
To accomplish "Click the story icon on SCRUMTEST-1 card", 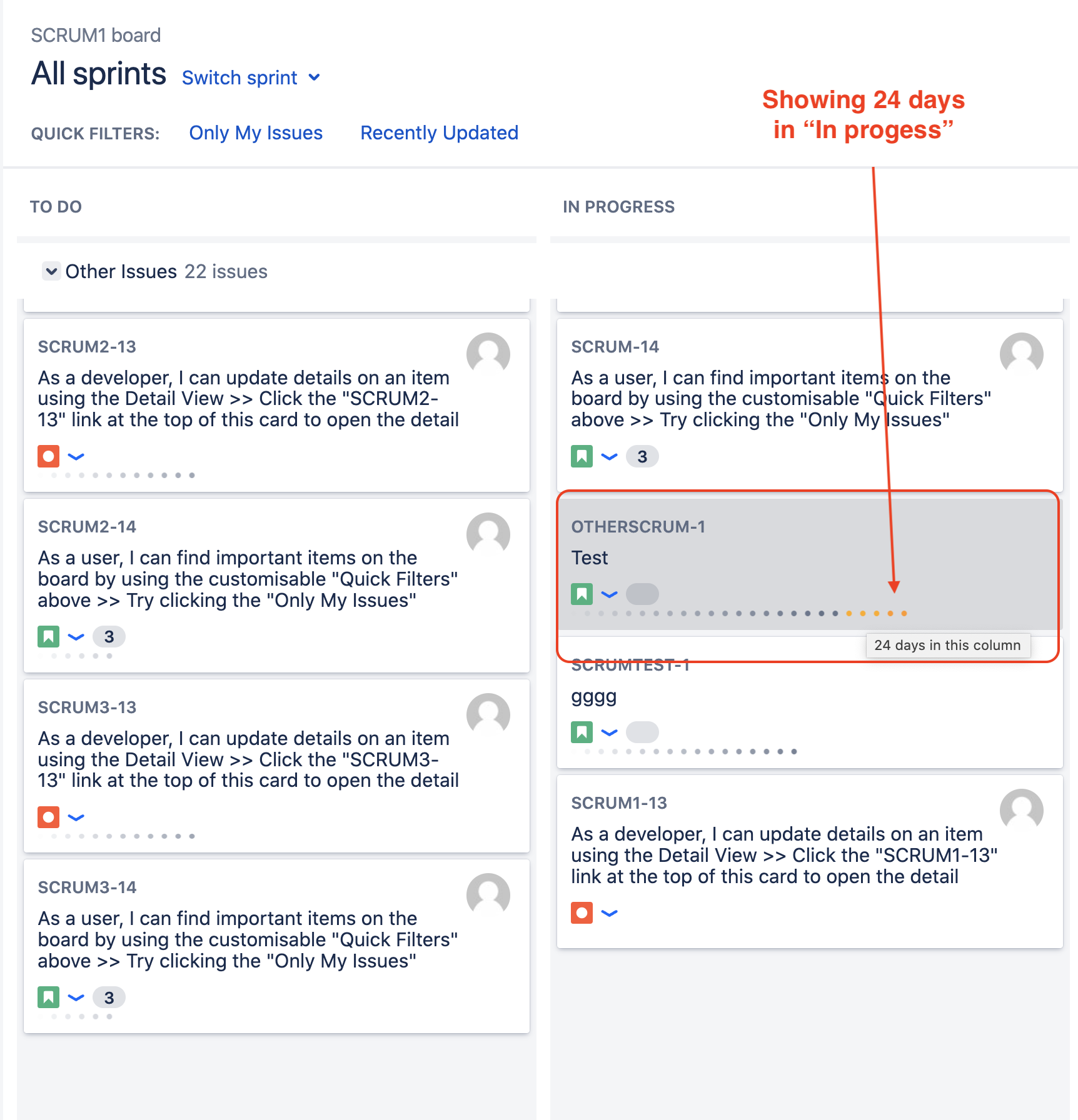I will (x=582, y=732).
